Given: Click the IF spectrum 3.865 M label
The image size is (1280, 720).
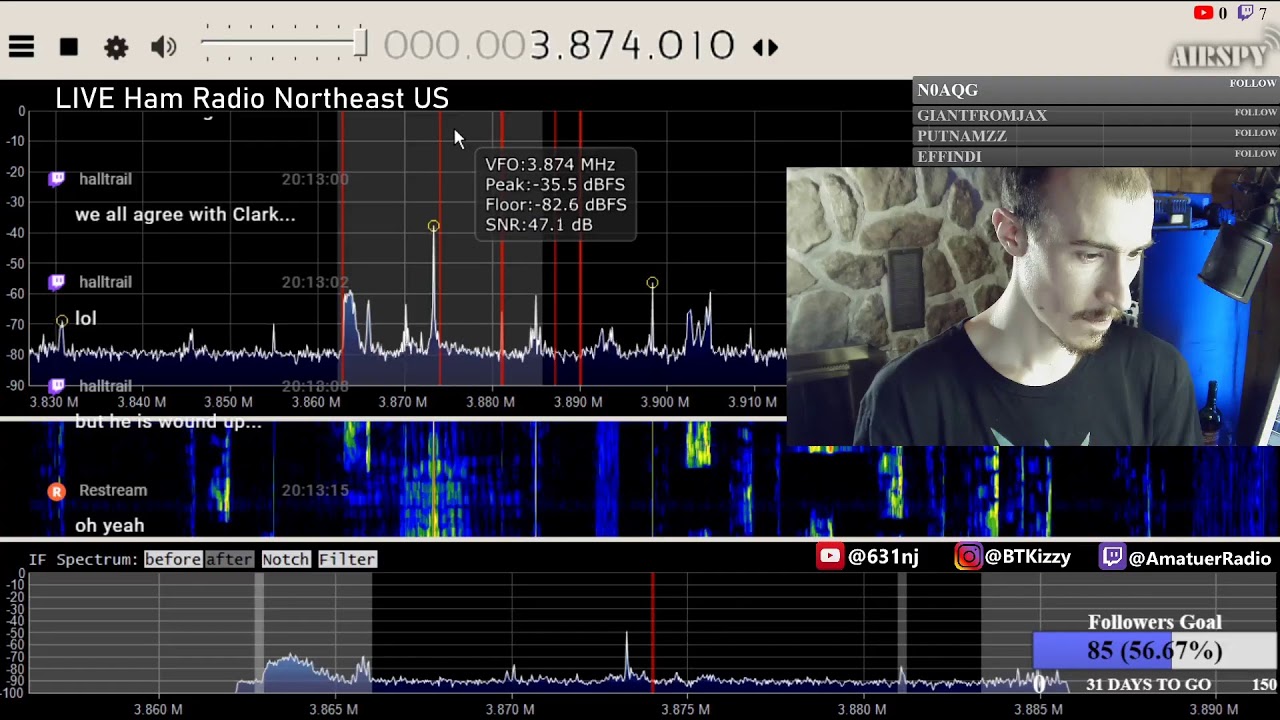Looking at the screenshot, I should (x=333, y=710).
